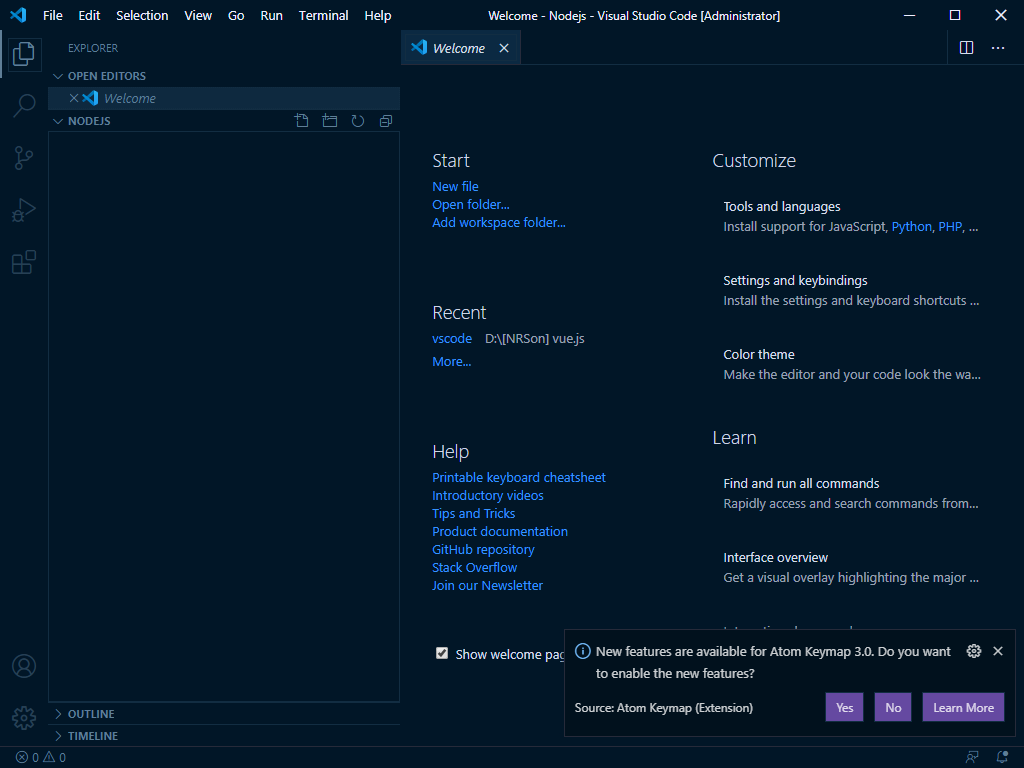Click the New file link

pyautogui.click(x=455, y=186)
